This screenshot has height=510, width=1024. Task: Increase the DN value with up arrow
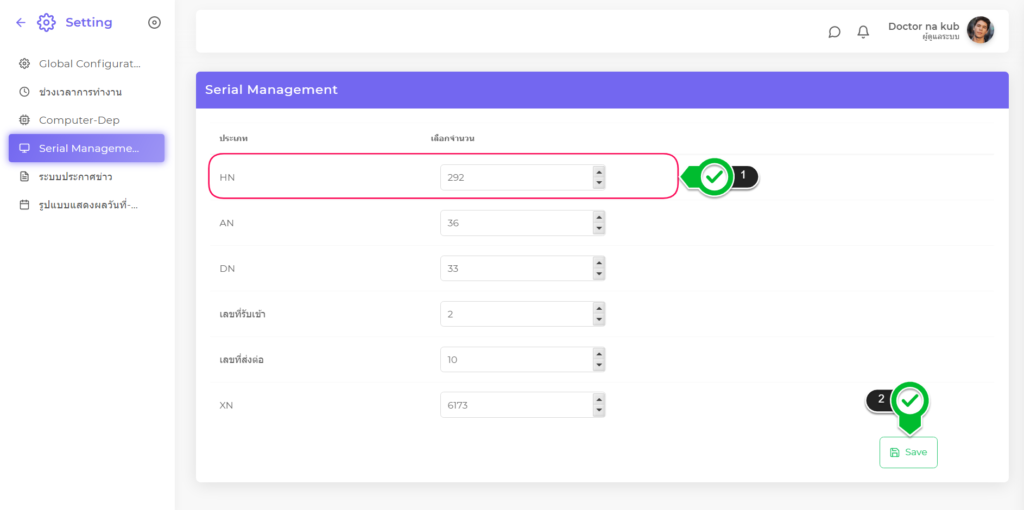click(599, 263)
